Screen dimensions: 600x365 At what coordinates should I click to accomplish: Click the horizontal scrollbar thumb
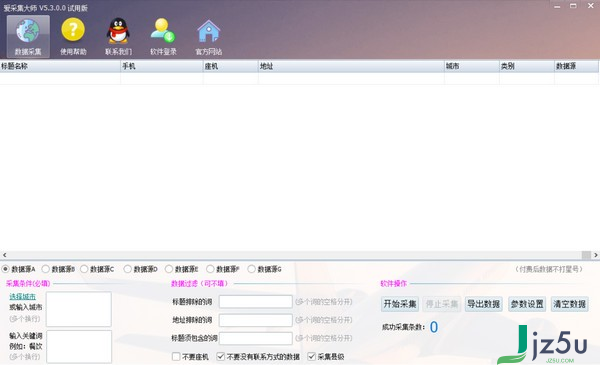tap(586, 255)
